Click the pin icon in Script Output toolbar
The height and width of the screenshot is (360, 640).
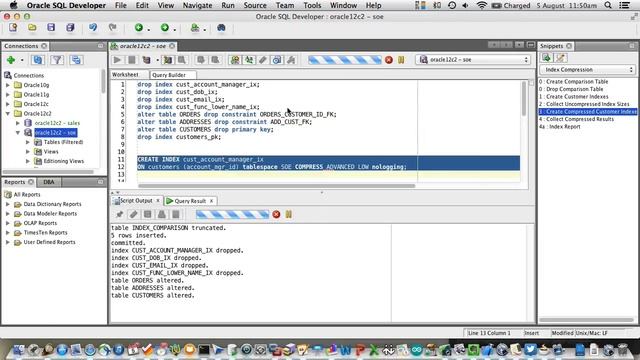point(120,214)
